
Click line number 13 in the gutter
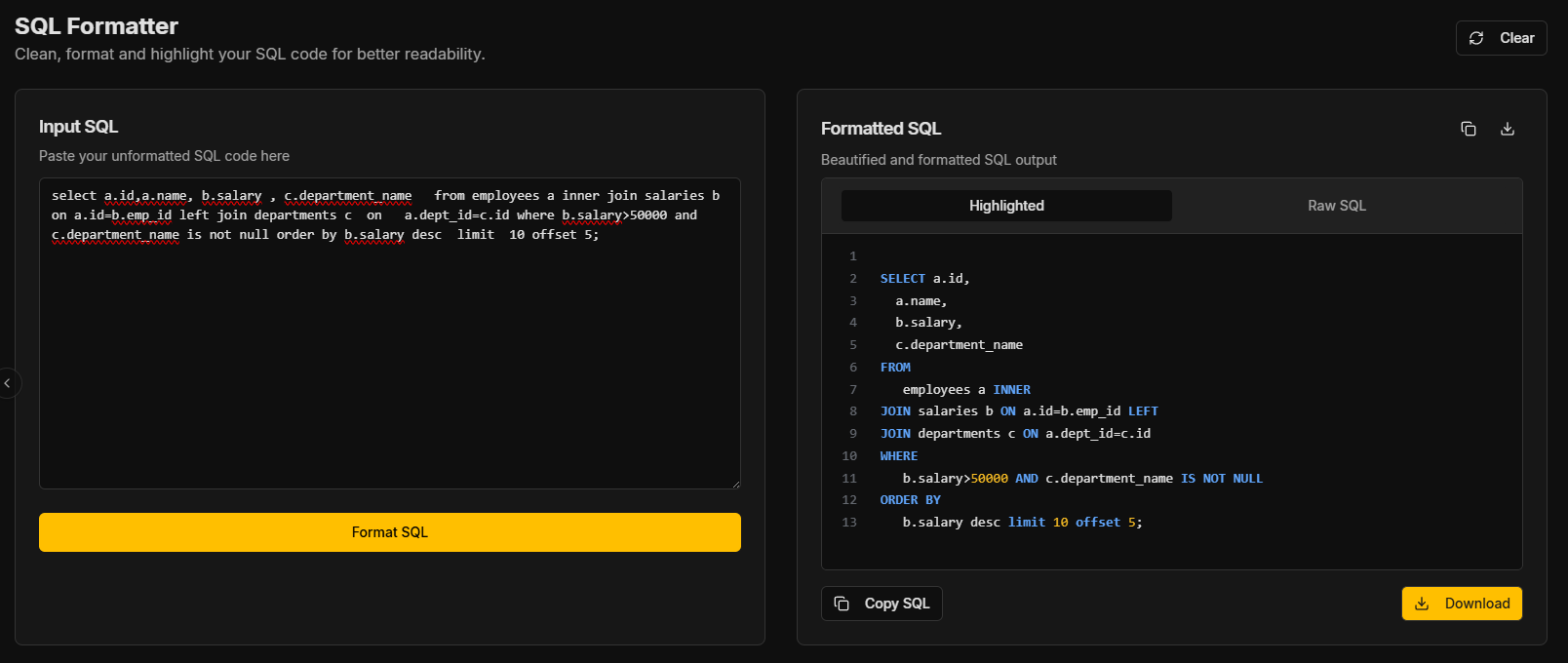[x=849, y=523]
